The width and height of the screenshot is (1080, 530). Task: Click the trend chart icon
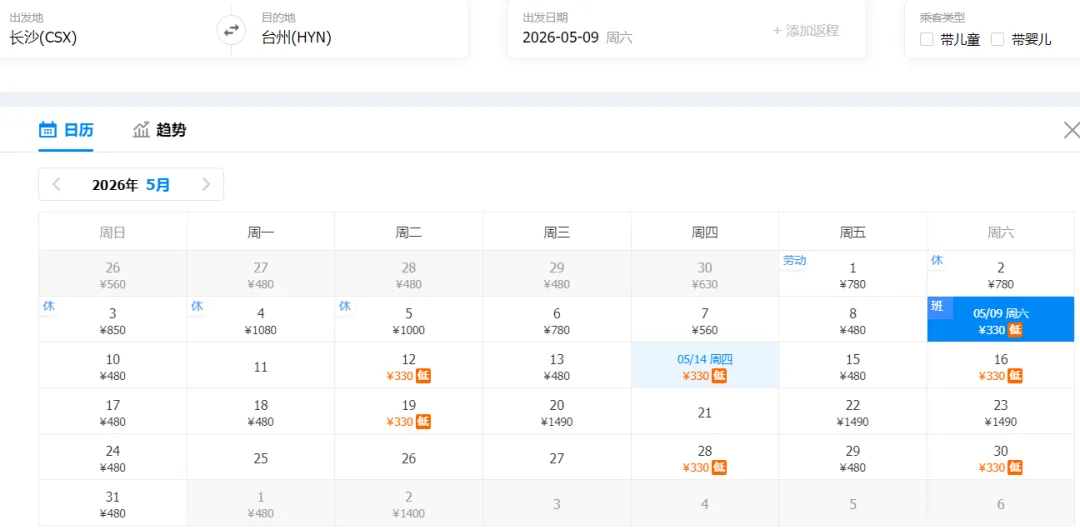click(141, 130)
